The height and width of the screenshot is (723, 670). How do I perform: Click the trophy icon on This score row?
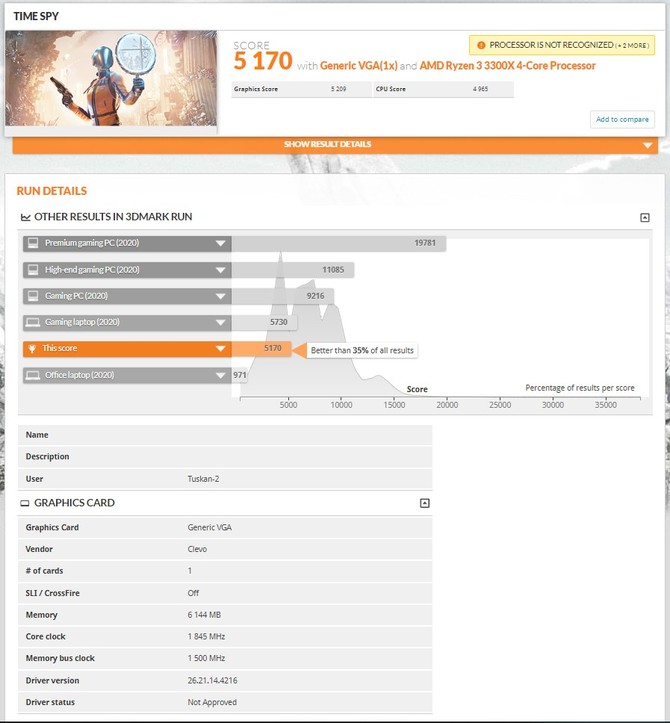32,349
